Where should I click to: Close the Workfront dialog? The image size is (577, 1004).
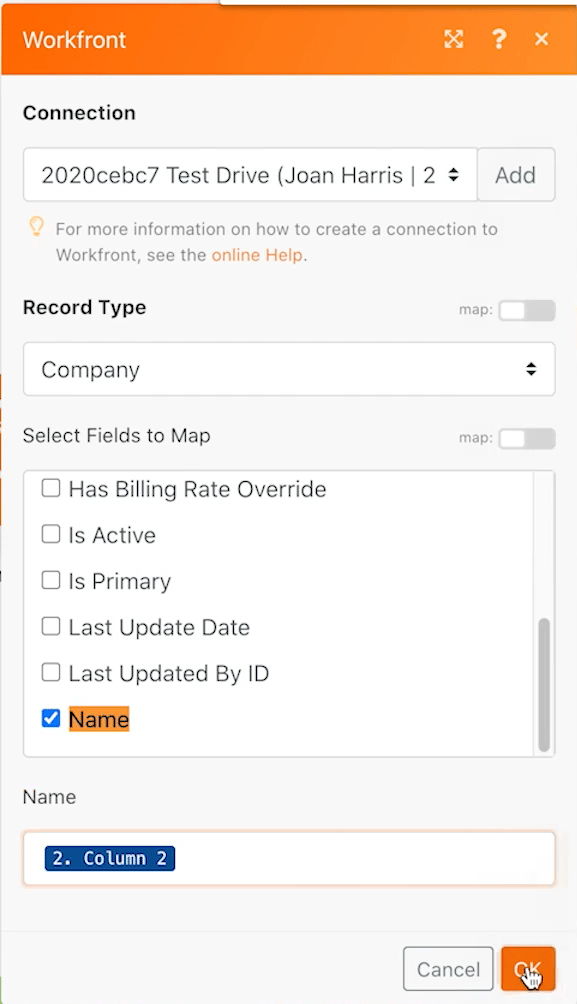tap(541, 39)
